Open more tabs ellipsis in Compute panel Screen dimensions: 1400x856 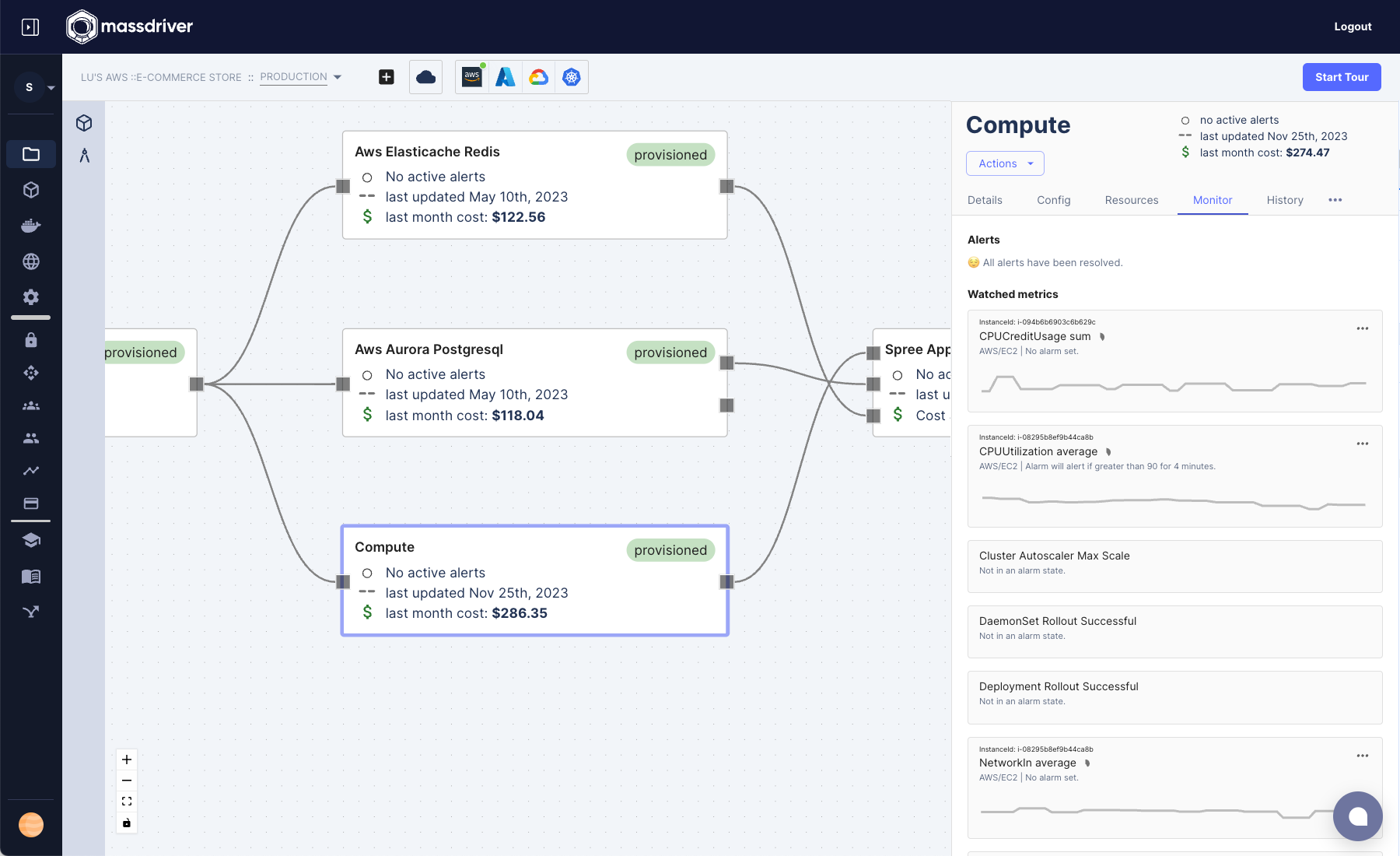[x=1335, y=200]
